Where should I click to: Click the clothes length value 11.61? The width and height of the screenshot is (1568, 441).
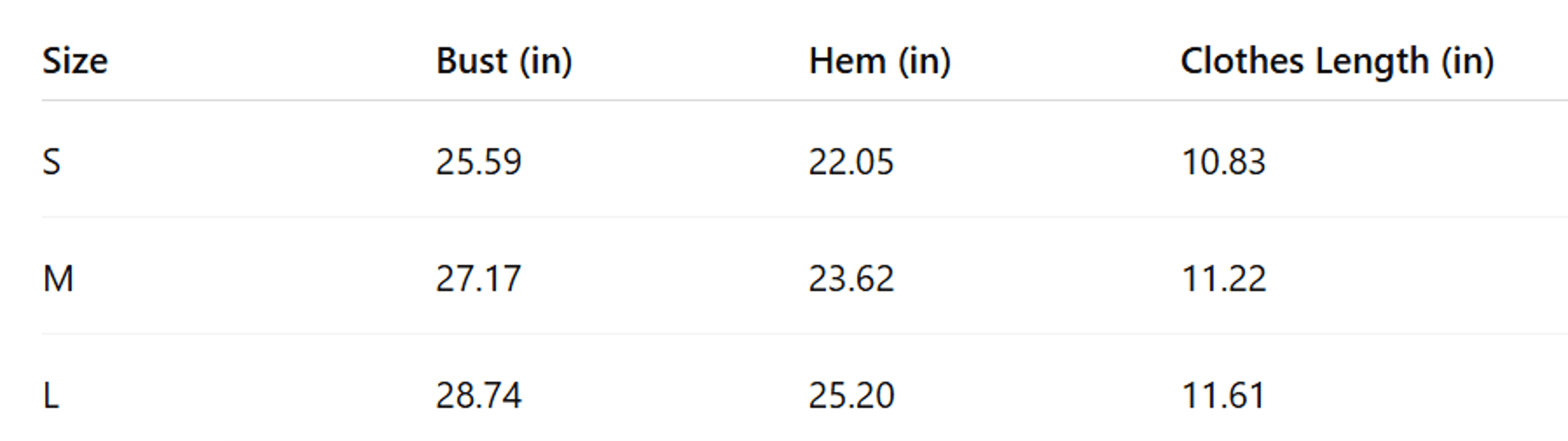(x=1223, y=396)
